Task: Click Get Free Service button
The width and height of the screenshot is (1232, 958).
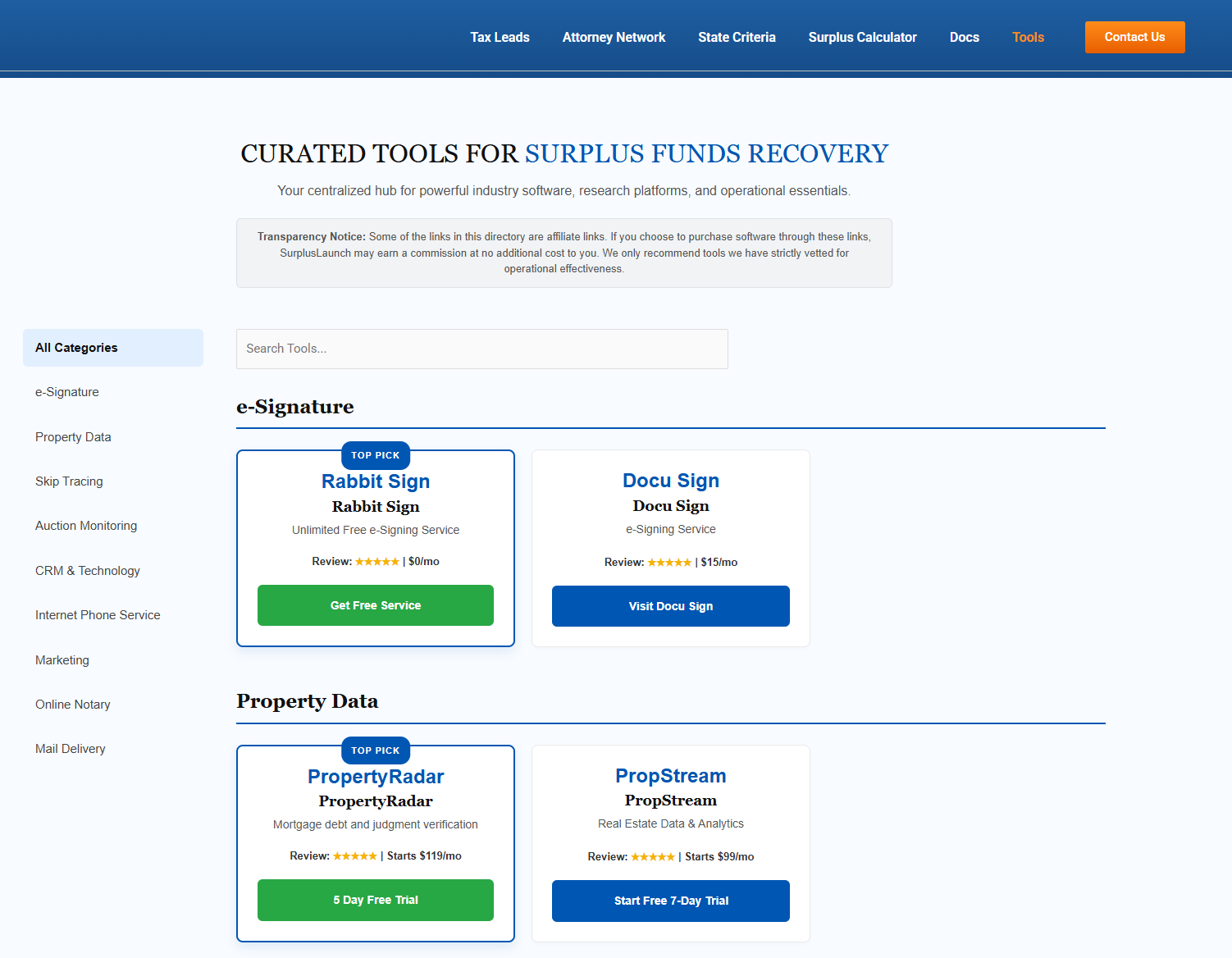Action: [376, 605]
